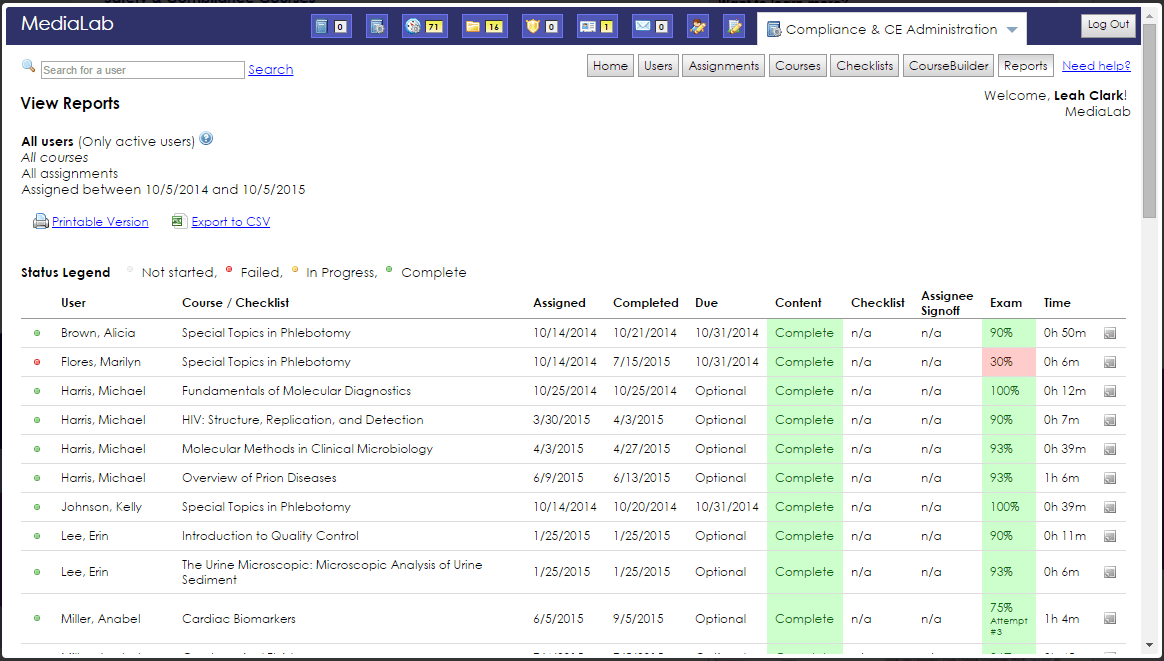The width and height of the screenshot is (1164, 661).
Task: Open the folder icon showing 16
Action: 484,27
